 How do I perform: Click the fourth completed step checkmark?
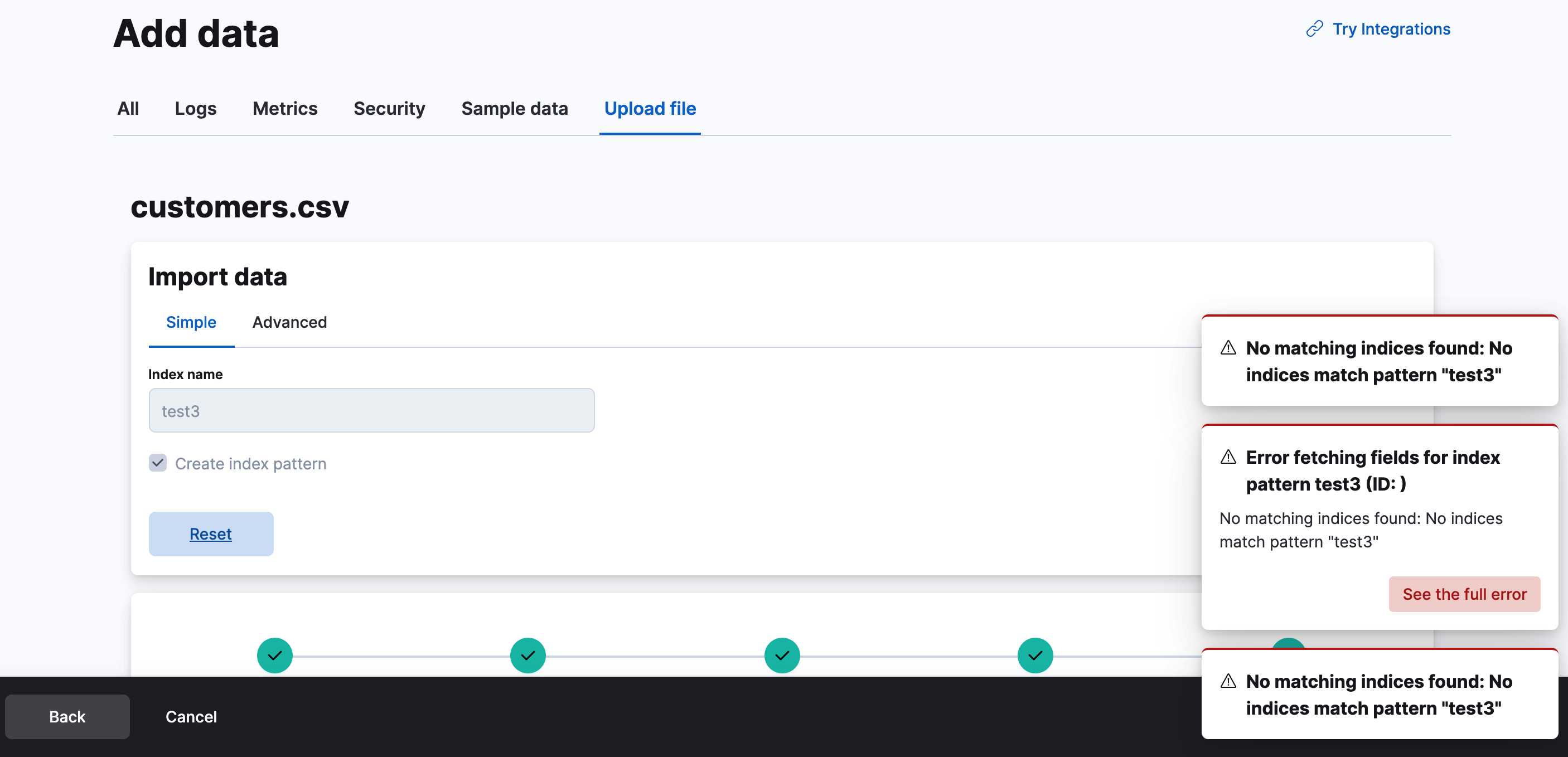coord(1035,656)
